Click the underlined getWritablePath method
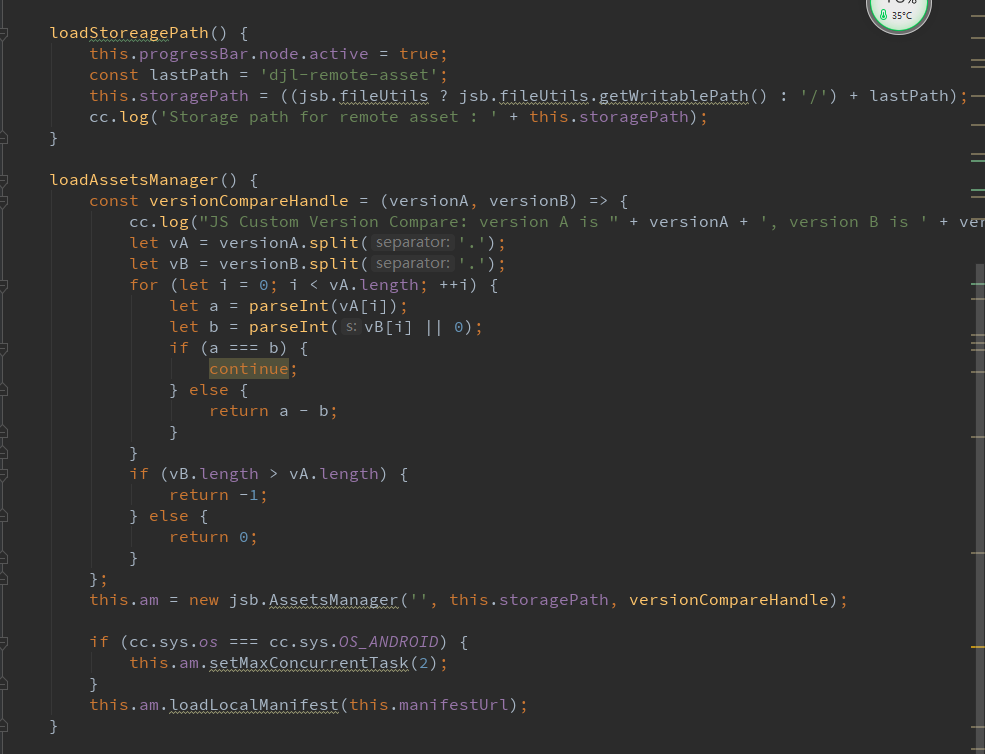 (673, 96)
